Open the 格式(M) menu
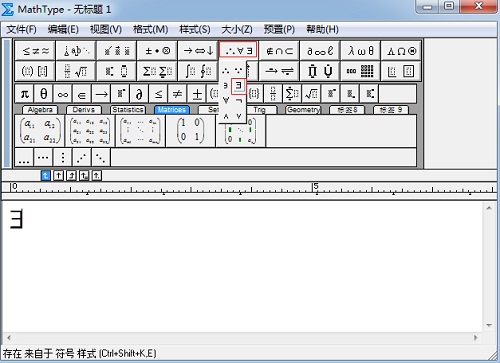The width and height of the screenshot is (500, 363). point(150,29)
